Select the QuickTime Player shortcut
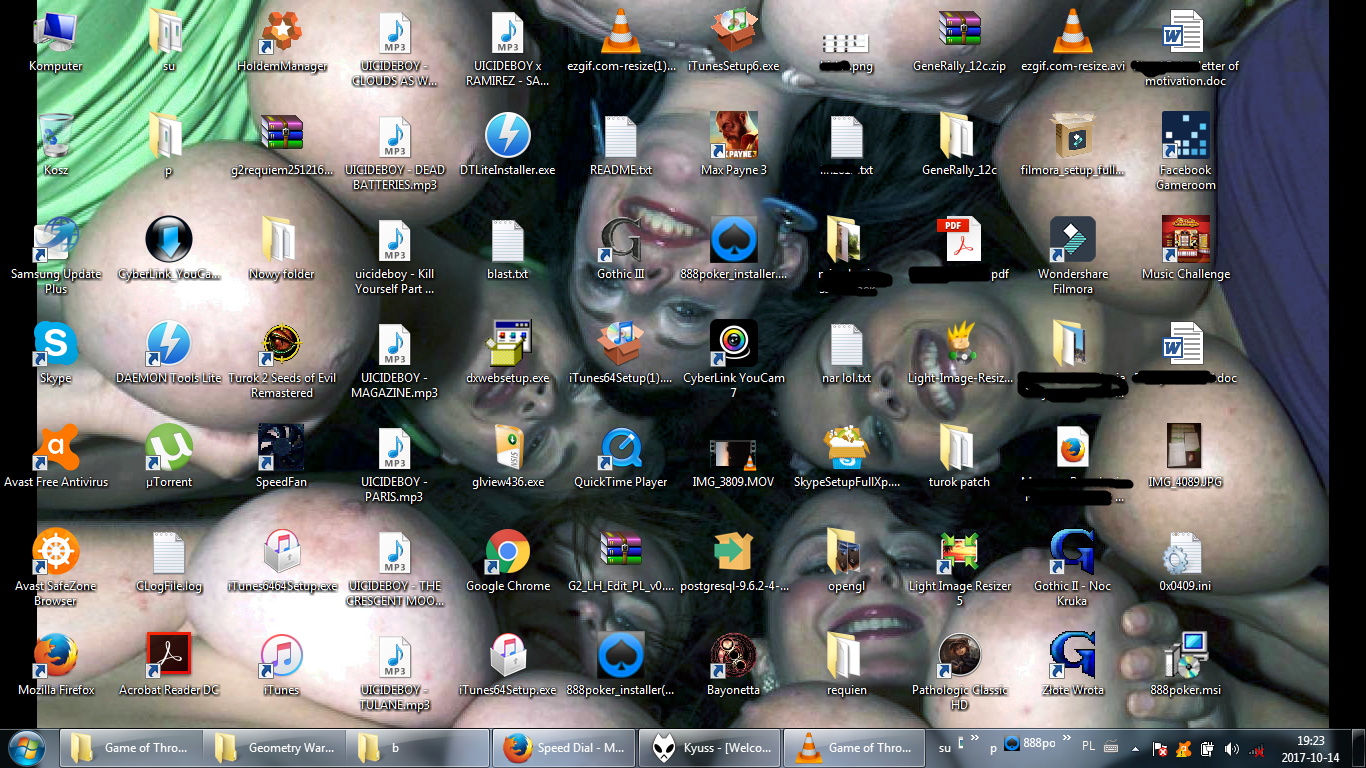 click(621, 457)
